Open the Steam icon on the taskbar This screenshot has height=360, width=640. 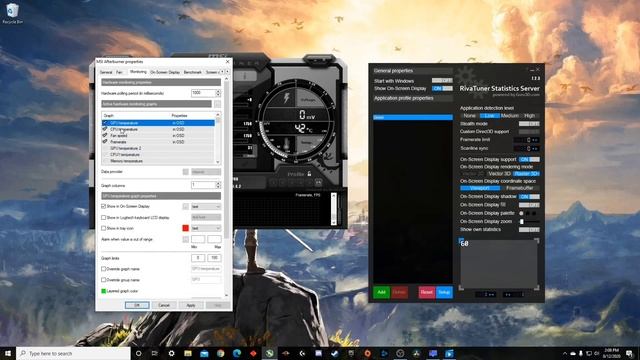[335, 353]
